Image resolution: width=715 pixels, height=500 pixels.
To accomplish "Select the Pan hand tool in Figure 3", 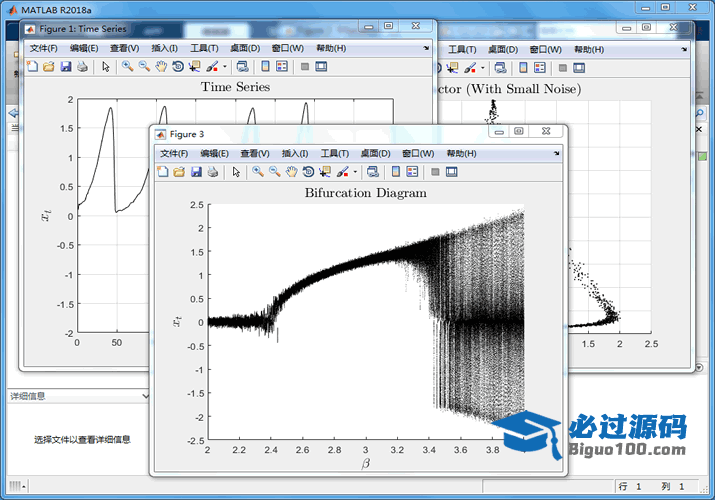I will tap(291, 172).
